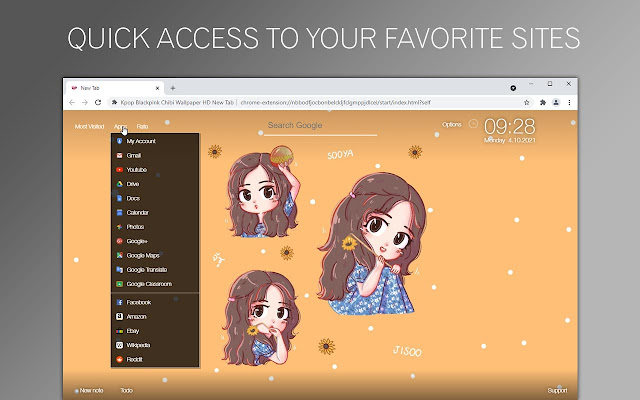Go to Facebook from the list
This screenshot has width=640, height=400.
155,302
